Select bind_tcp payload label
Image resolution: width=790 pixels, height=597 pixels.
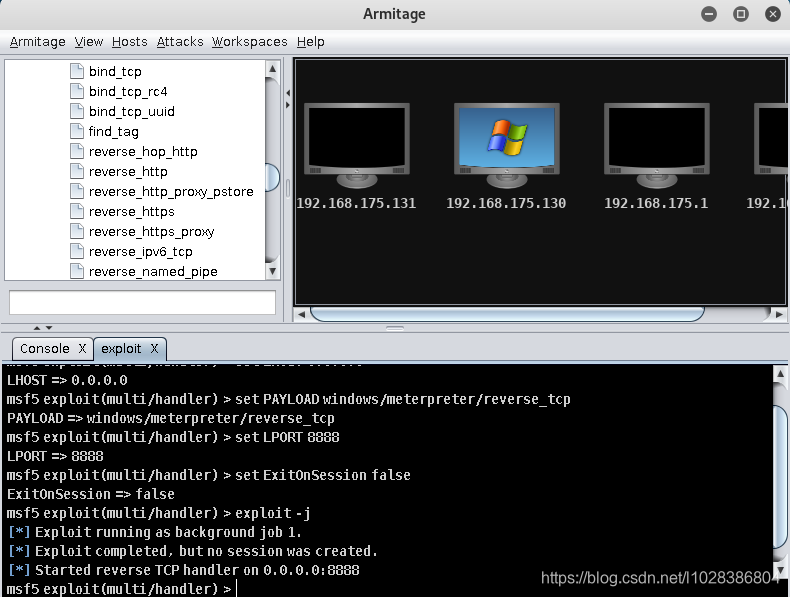tap(115, 72)
